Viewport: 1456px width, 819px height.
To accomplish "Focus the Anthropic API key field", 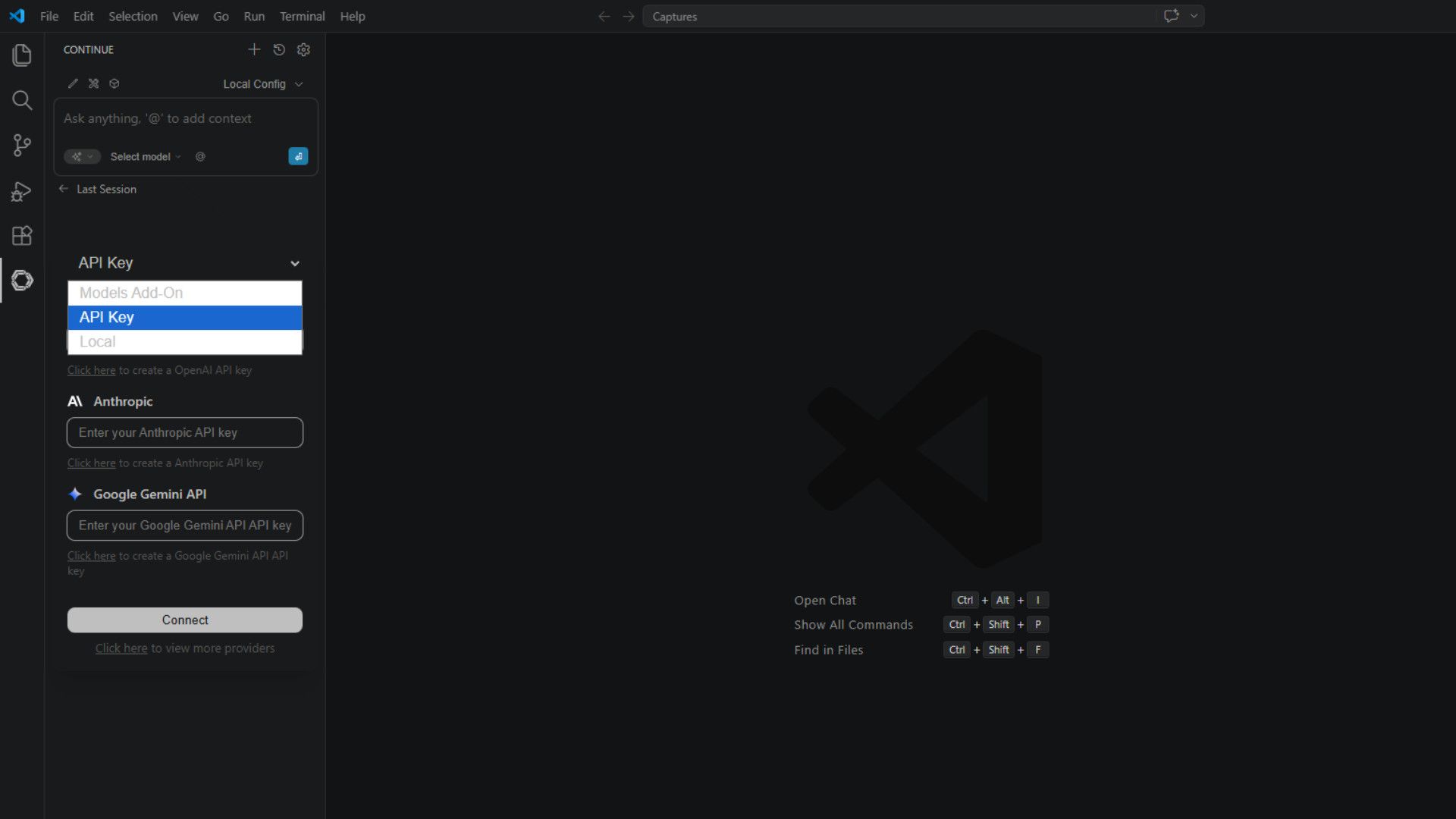I will click(x=185, y=432).
